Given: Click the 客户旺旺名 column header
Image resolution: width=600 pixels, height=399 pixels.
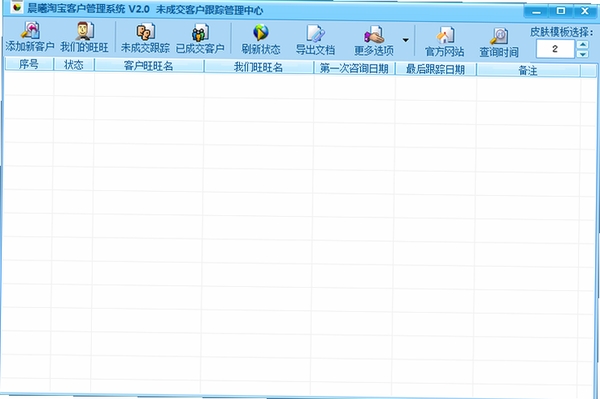Looking at the screenshot, I should 148,66.
